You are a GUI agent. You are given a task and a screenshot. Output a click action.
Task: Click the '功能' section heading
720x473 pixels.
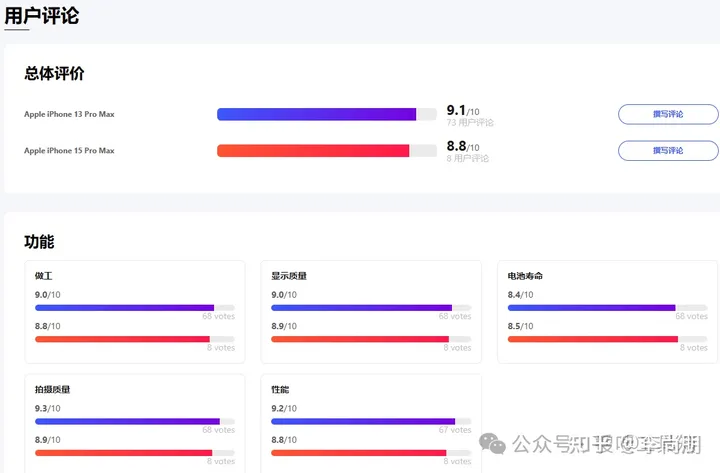point(39,242)
